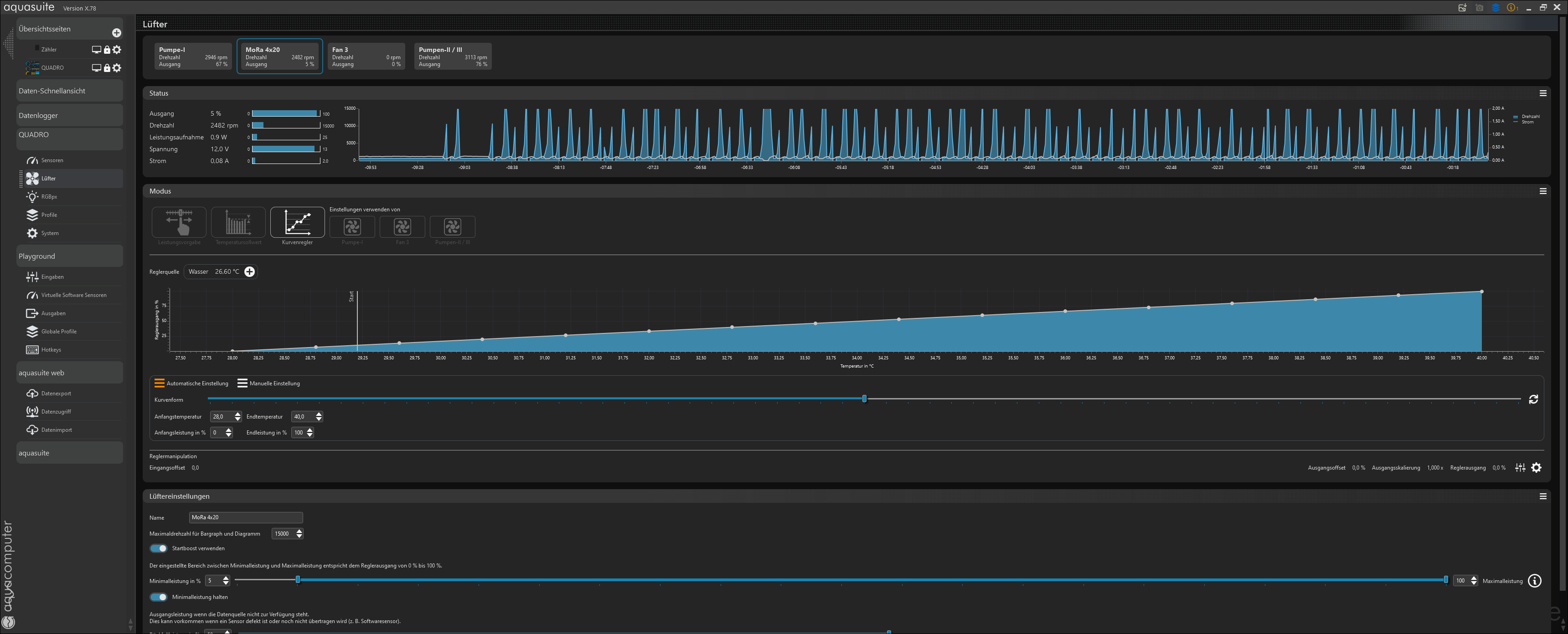
Task: Select the Kurvenregler mode icon
Action: 297,222
